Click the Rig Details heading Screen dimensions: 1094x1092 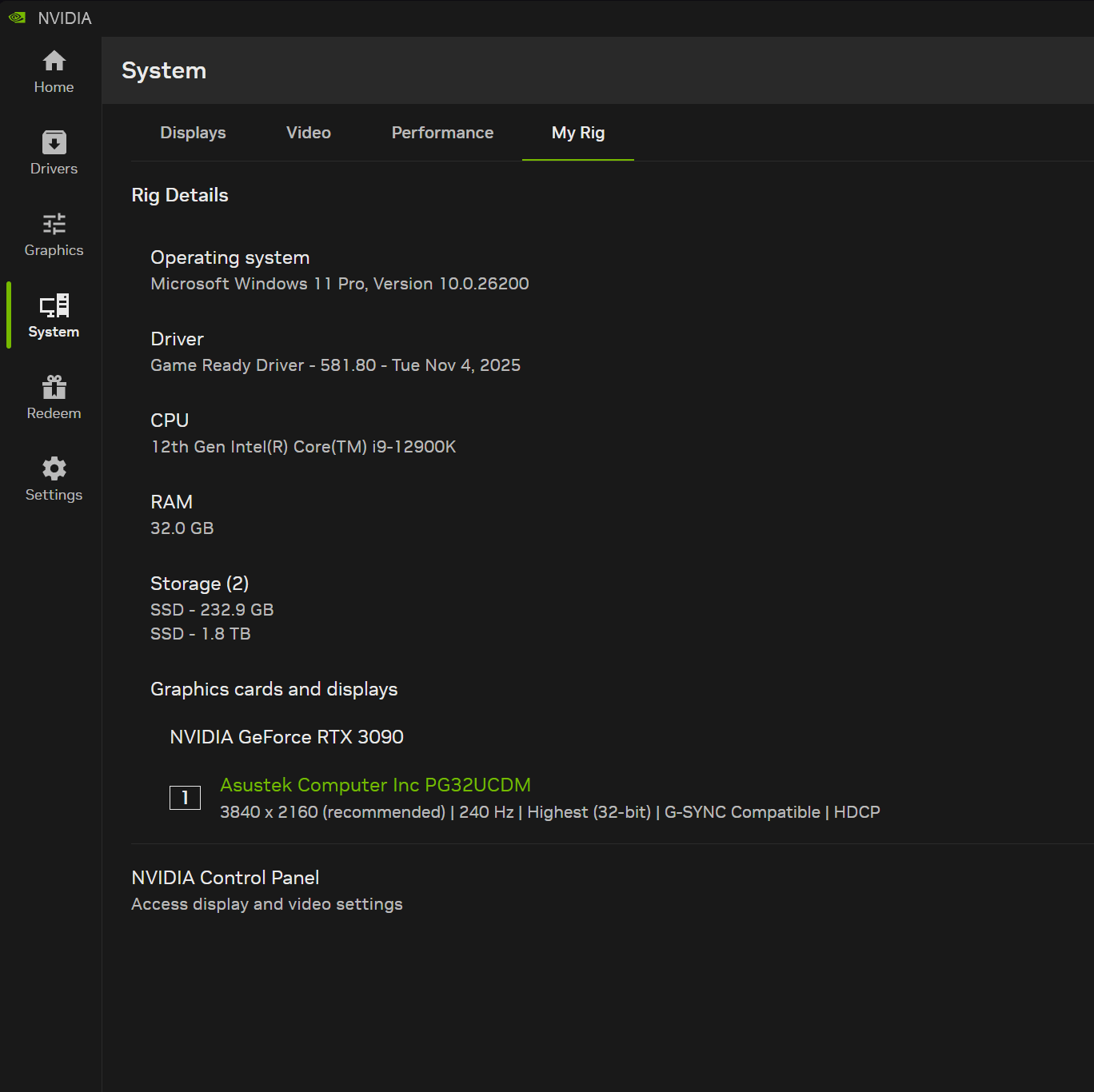point(180,195)
